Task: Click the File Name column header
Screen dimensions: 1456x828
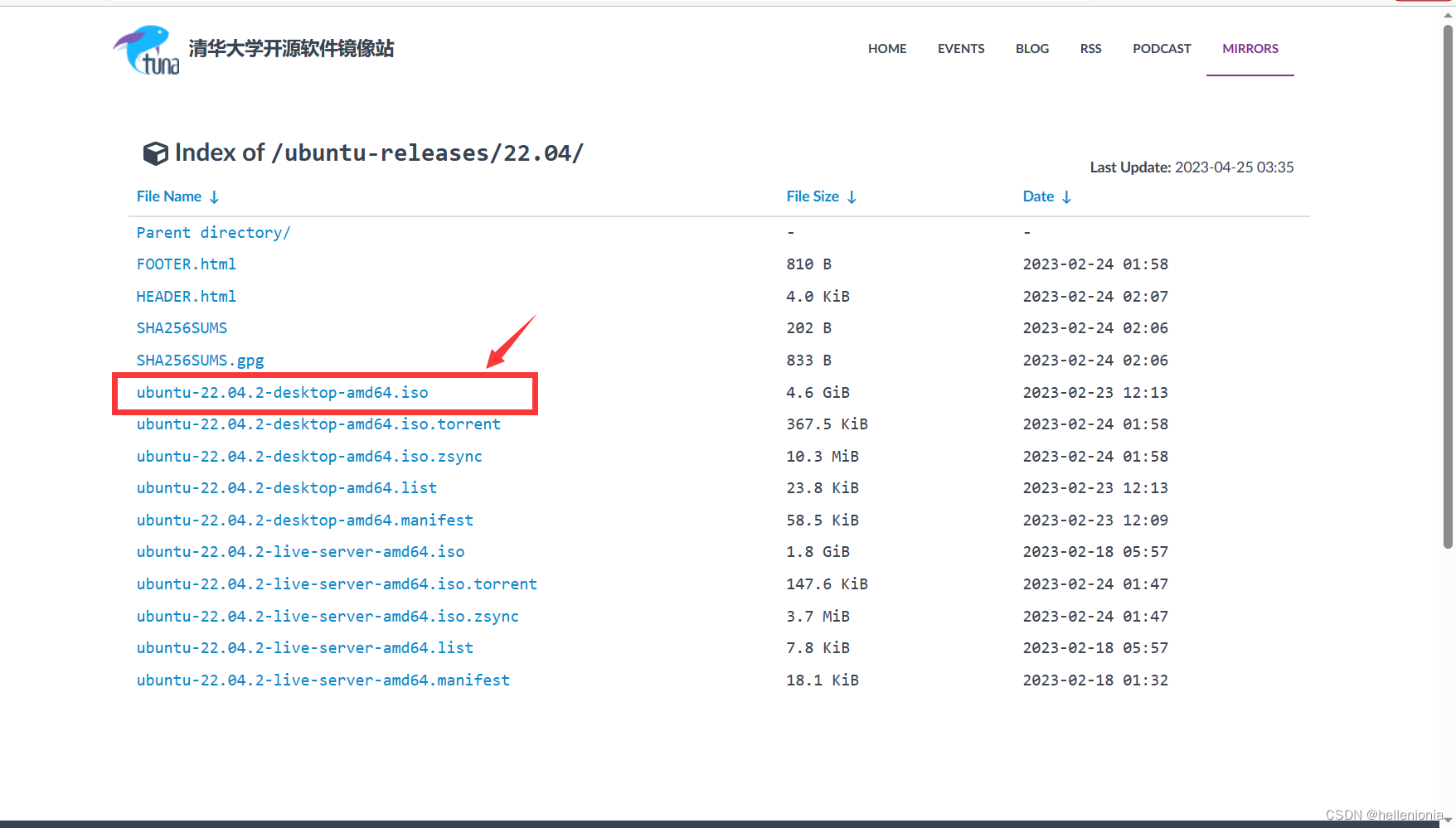Action: point(169,196)
